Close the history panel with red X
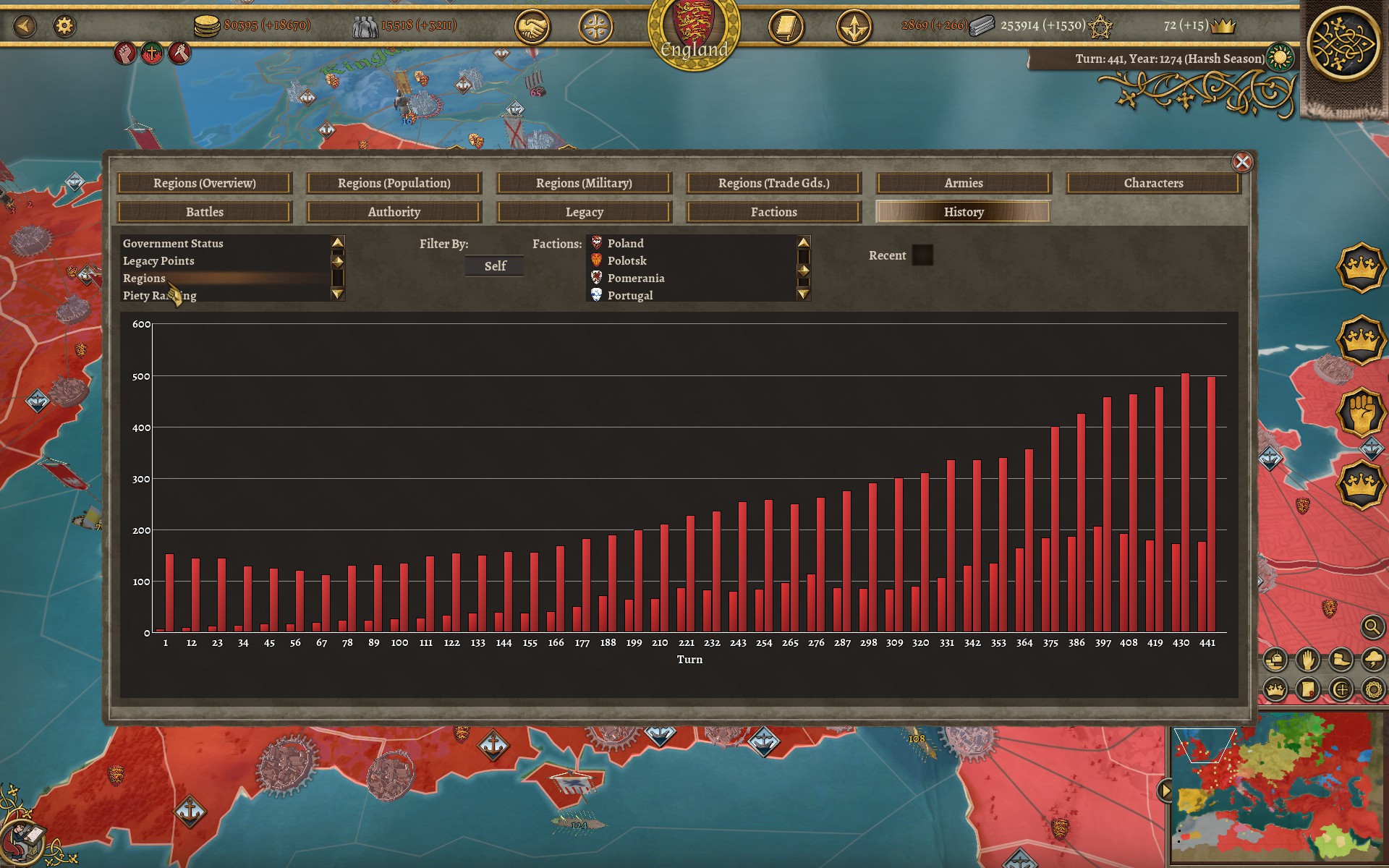The width and height of the screenshot is (1389, 868). coord(1242,162)
